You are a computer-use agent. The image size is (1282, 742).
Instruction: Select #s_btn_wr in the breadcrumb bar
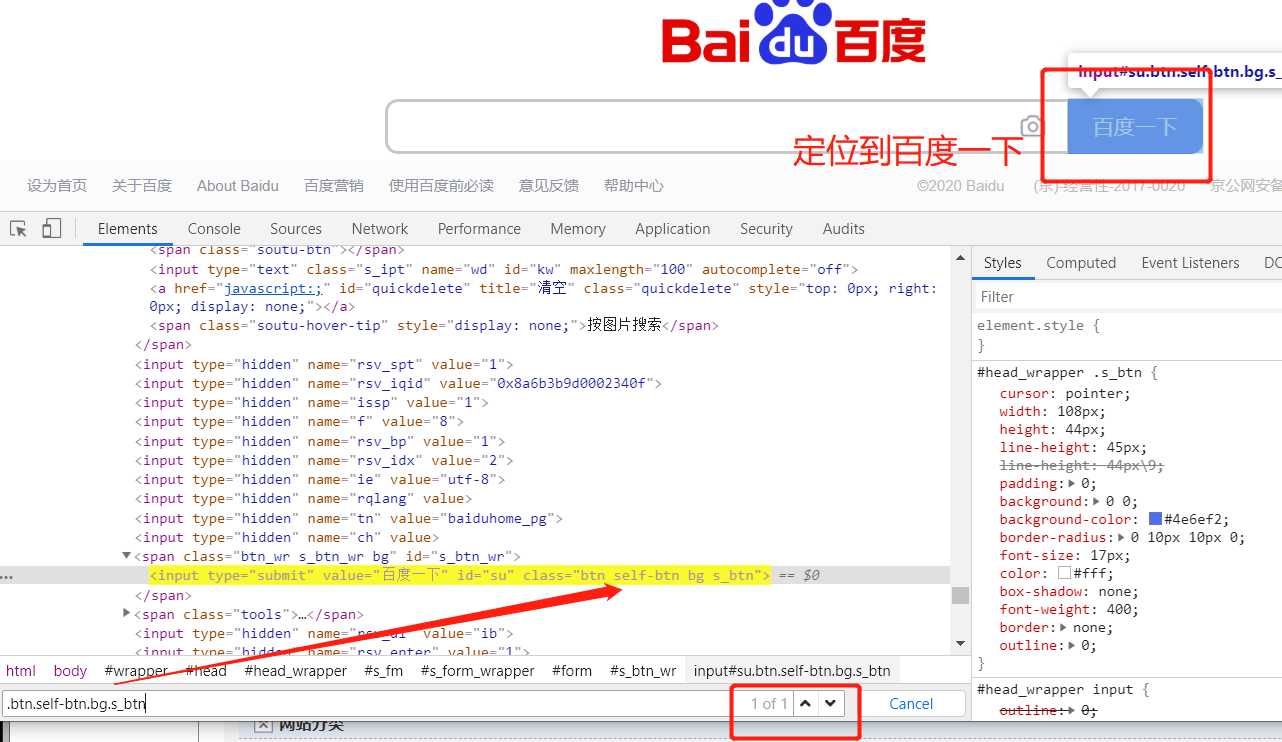click(643, 671)
